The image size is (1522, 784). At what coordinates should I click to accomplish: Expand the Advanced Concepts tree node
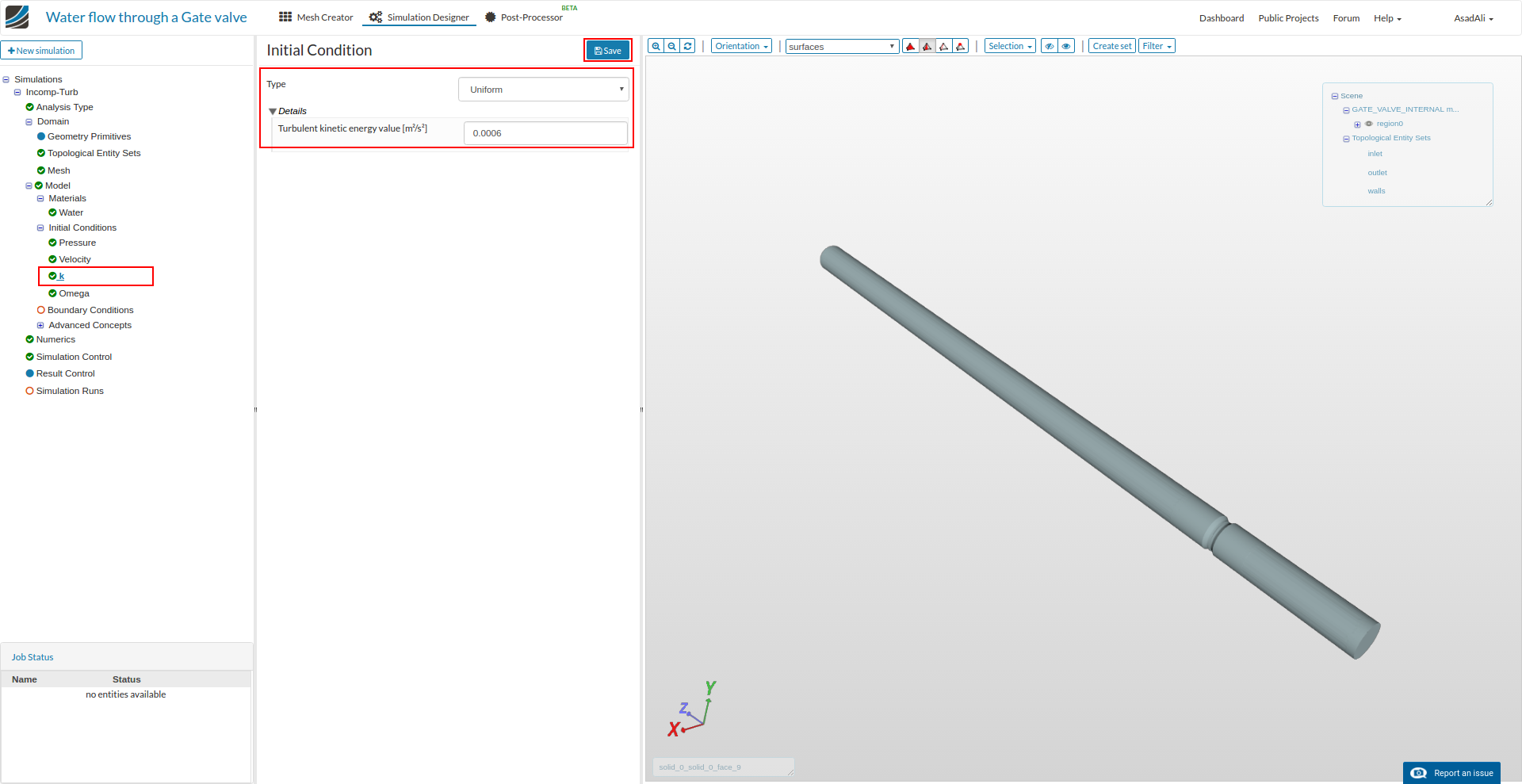tap(40, 325)
